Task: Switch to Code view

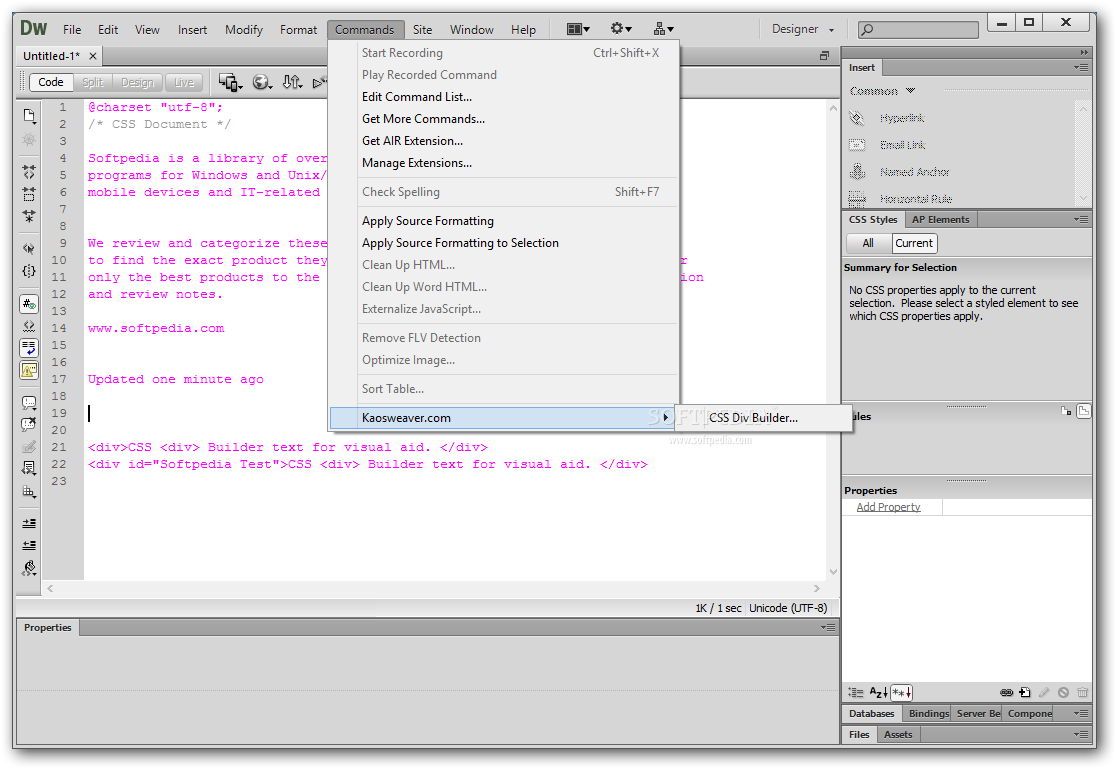Action: (x=51, y=83)
